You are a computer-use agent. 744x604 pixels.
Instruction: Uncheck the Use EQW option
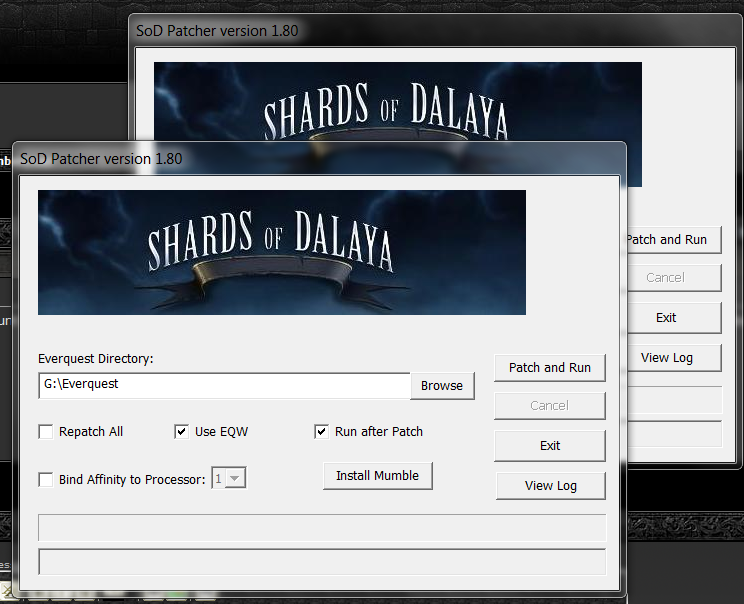[x=182, y=432]
